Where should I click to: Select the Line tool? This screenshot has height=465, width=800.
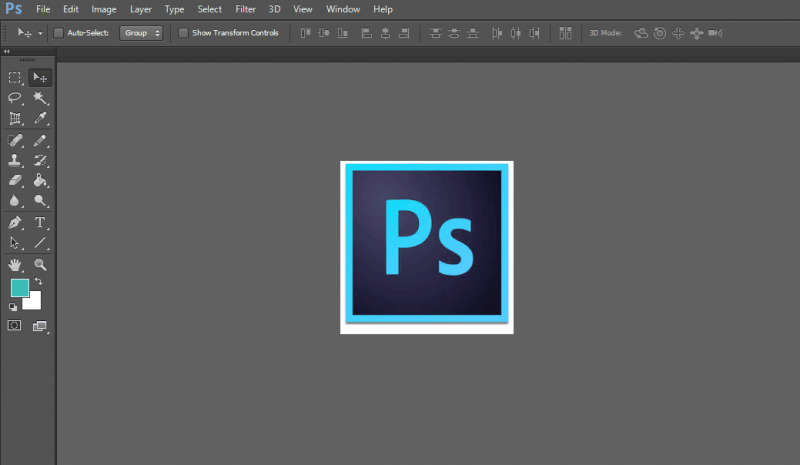click(40, 243)
